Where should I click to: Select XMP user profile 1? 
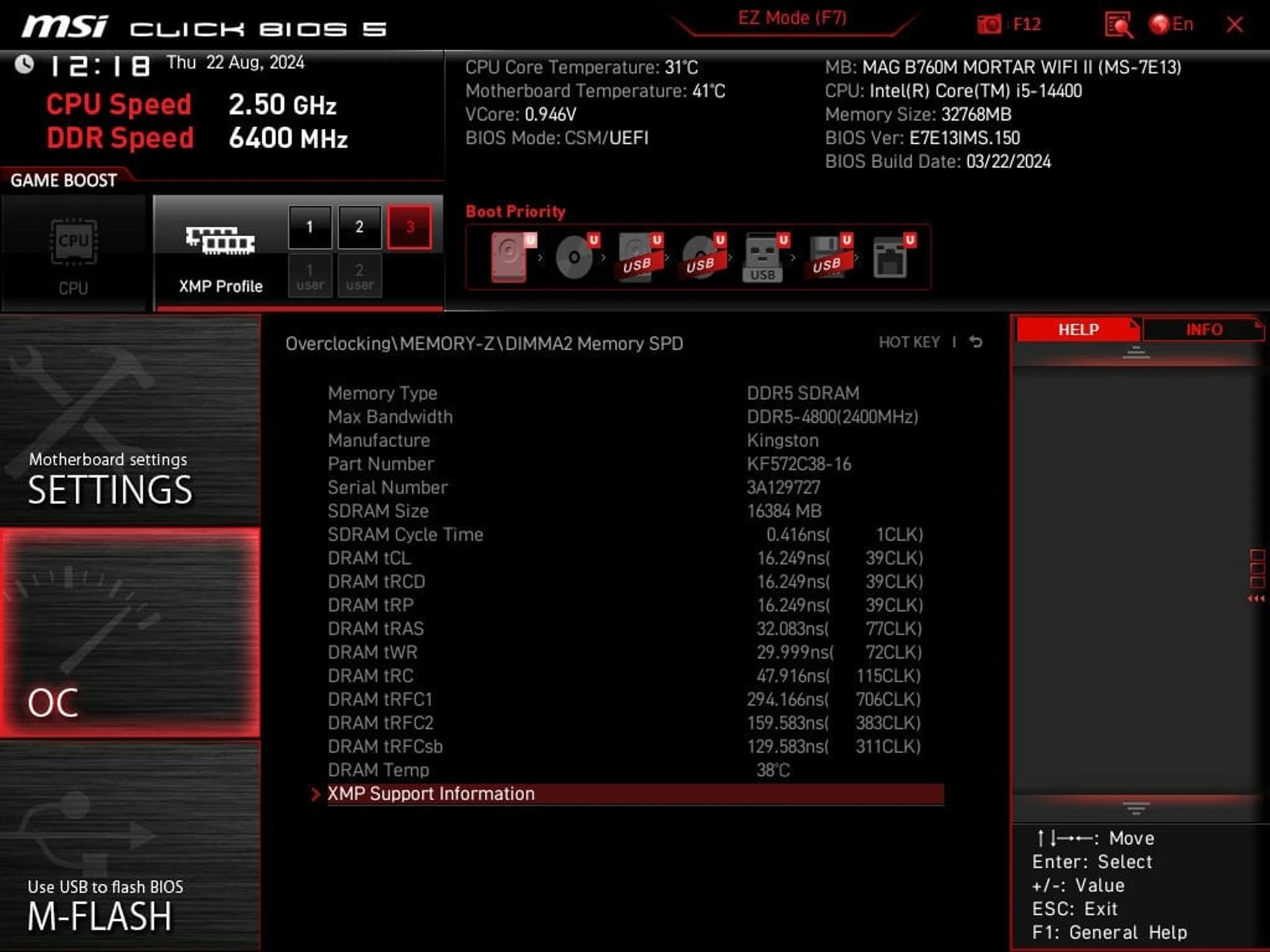(310, 276)
